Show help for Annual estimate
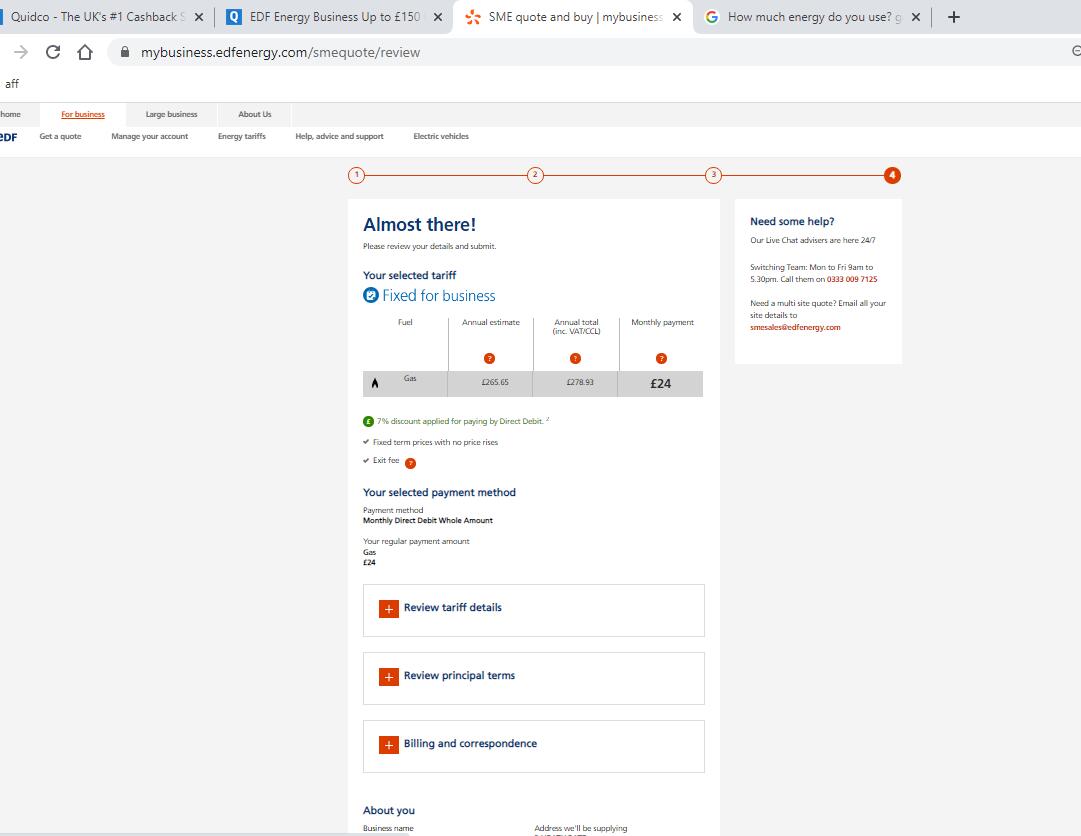The height and width of the screenshot is (836, 1081). click(489, 358)
